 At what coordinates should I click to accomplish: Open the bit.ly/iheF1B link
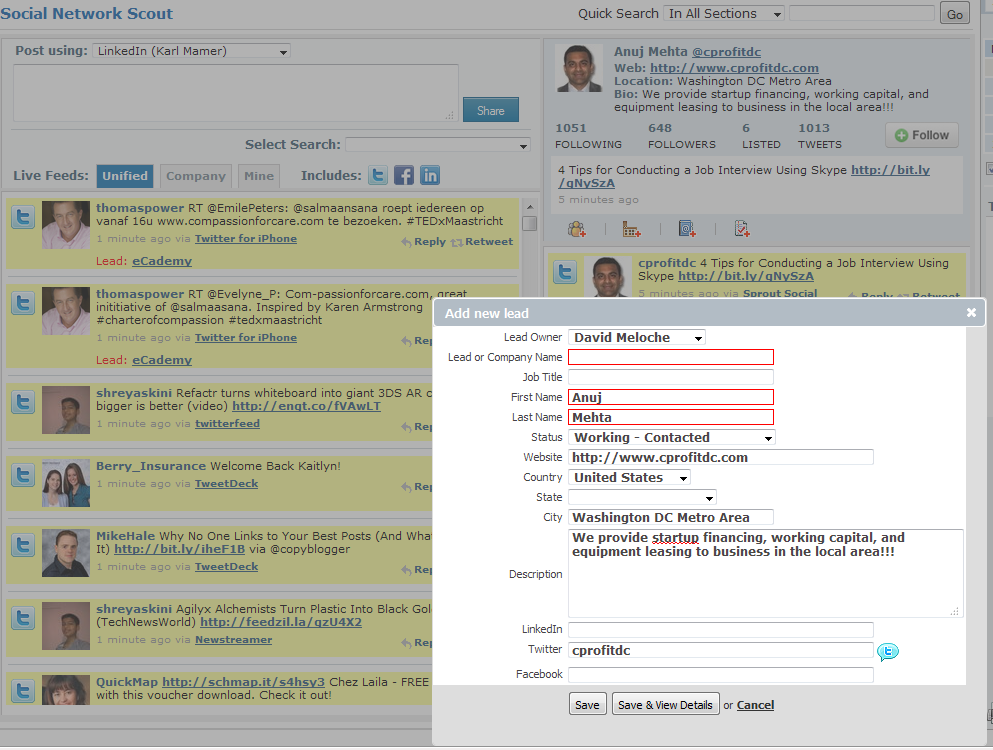pyautogui.click(x=180, y=549)
